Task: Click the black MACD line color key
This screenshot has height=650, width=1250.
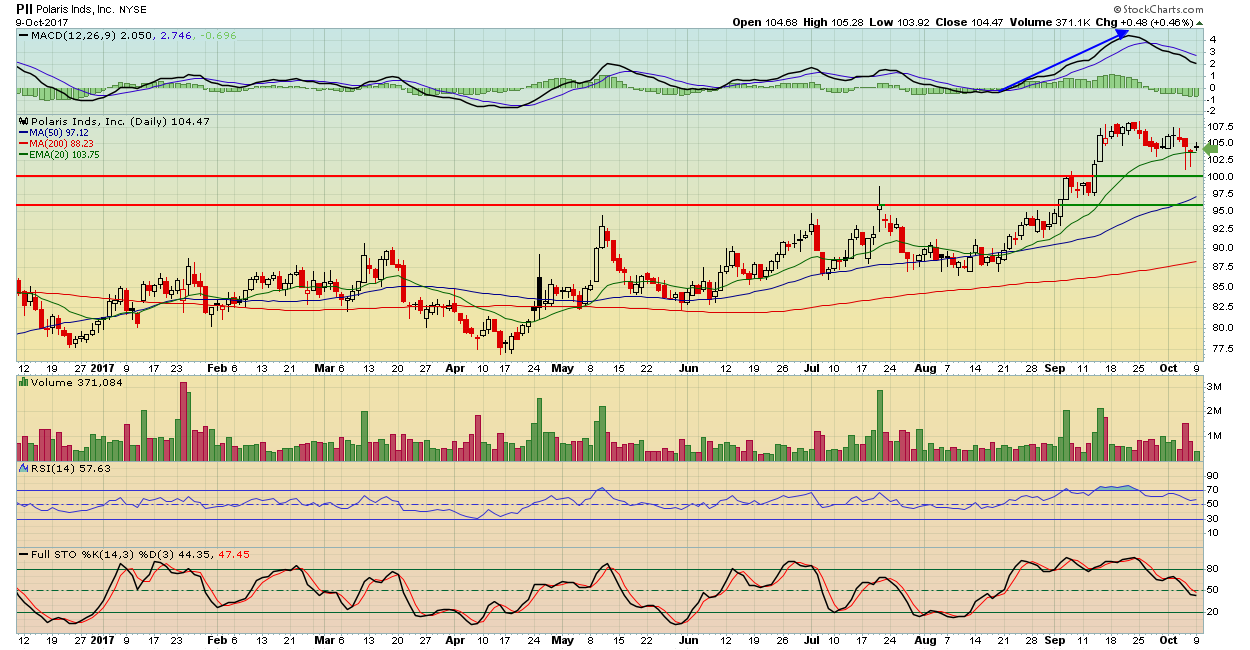Action: pyautogui.click(x=23, y=36)
